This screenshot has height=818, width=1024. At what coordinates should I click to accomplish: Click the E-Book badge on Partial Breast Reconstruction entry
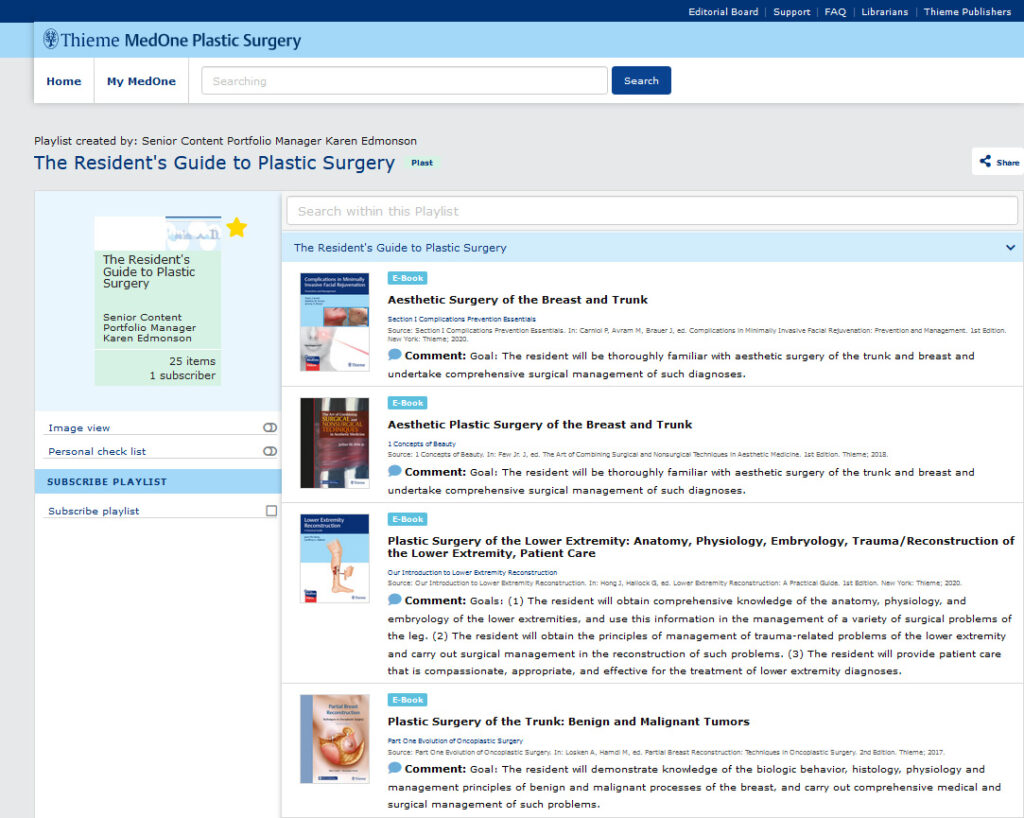coord(407,700)
